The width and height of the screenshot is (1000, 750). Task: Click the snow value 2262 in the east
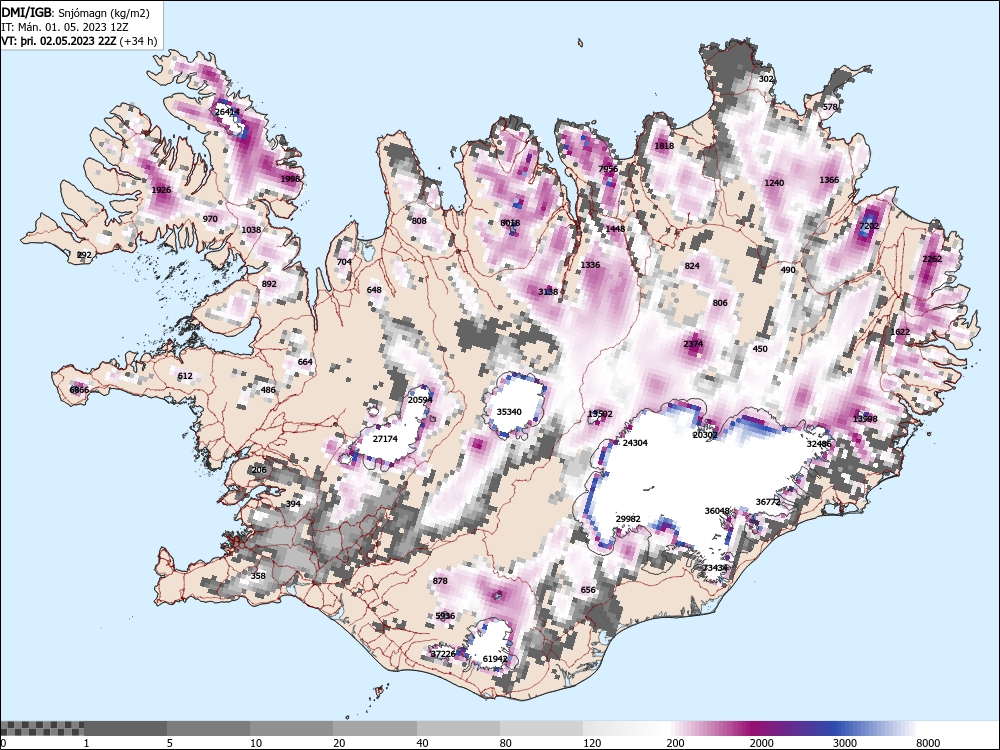point(932,258)
